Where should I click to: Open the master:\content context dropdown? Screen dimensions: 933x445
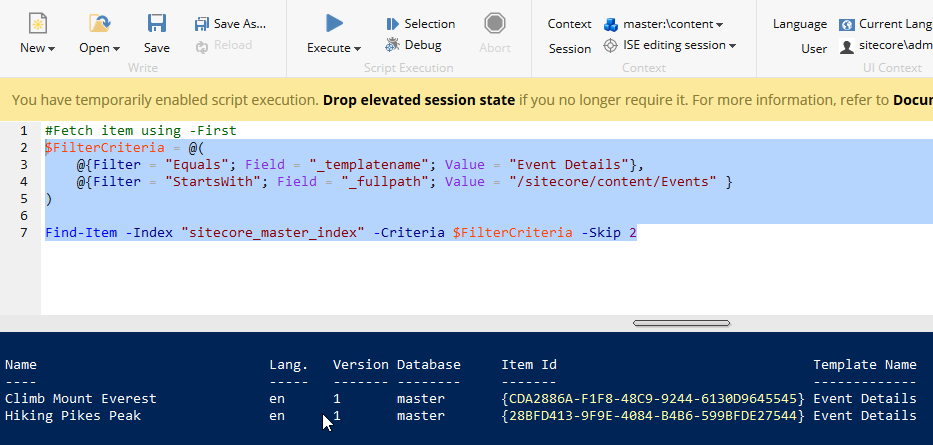[664, 23]
